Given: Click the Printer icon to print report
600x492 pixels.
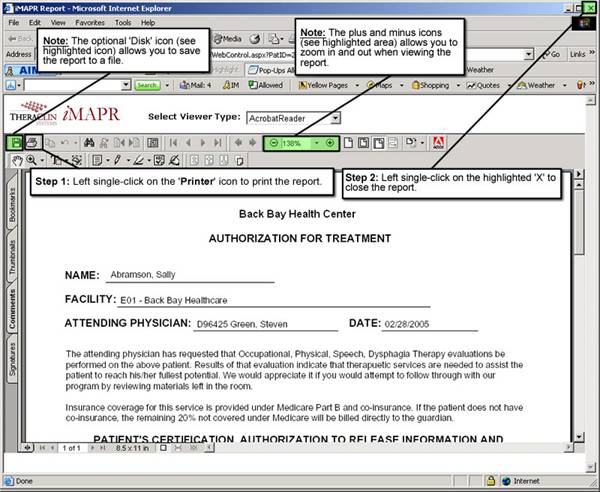Looking at the screenshot, I should (x=32, y=143).
